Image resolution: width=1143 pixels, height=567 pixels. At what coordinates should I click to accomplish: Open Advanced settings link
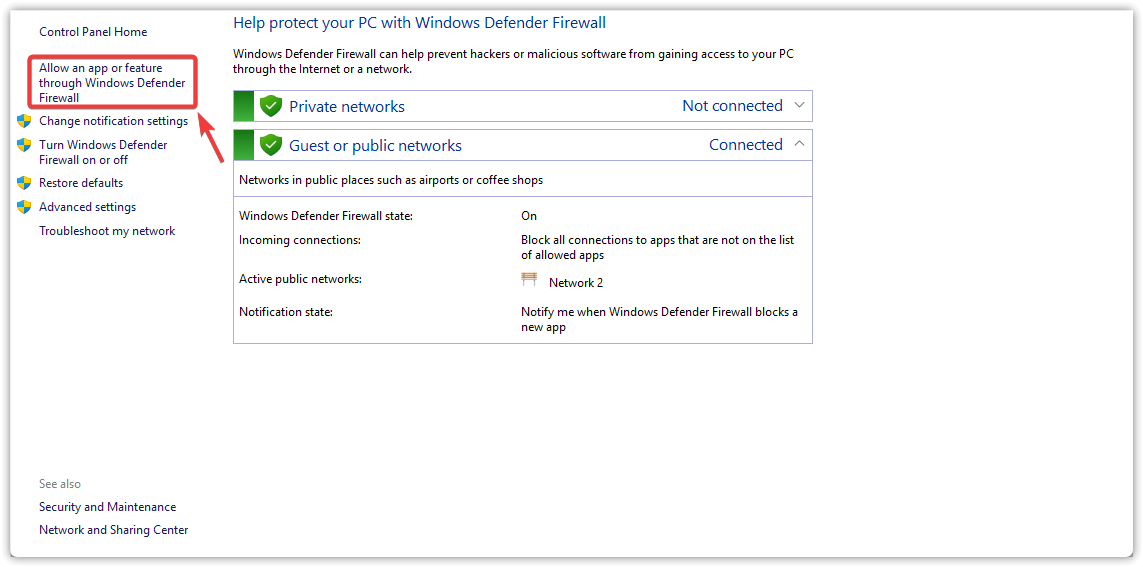click(87, 207)
